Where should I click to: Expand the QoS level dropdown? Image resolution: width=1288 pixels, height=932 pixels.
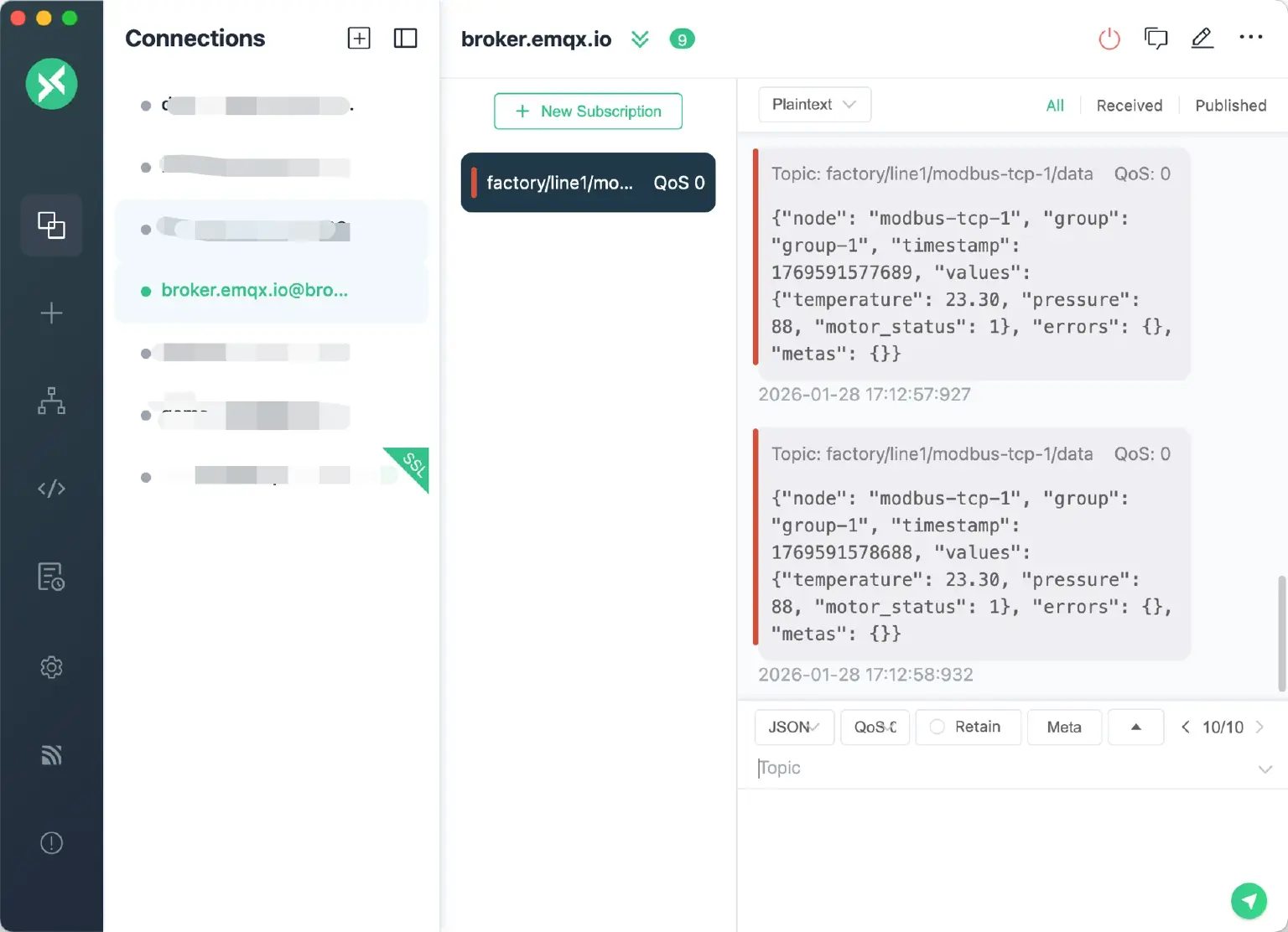coord(875,727)
